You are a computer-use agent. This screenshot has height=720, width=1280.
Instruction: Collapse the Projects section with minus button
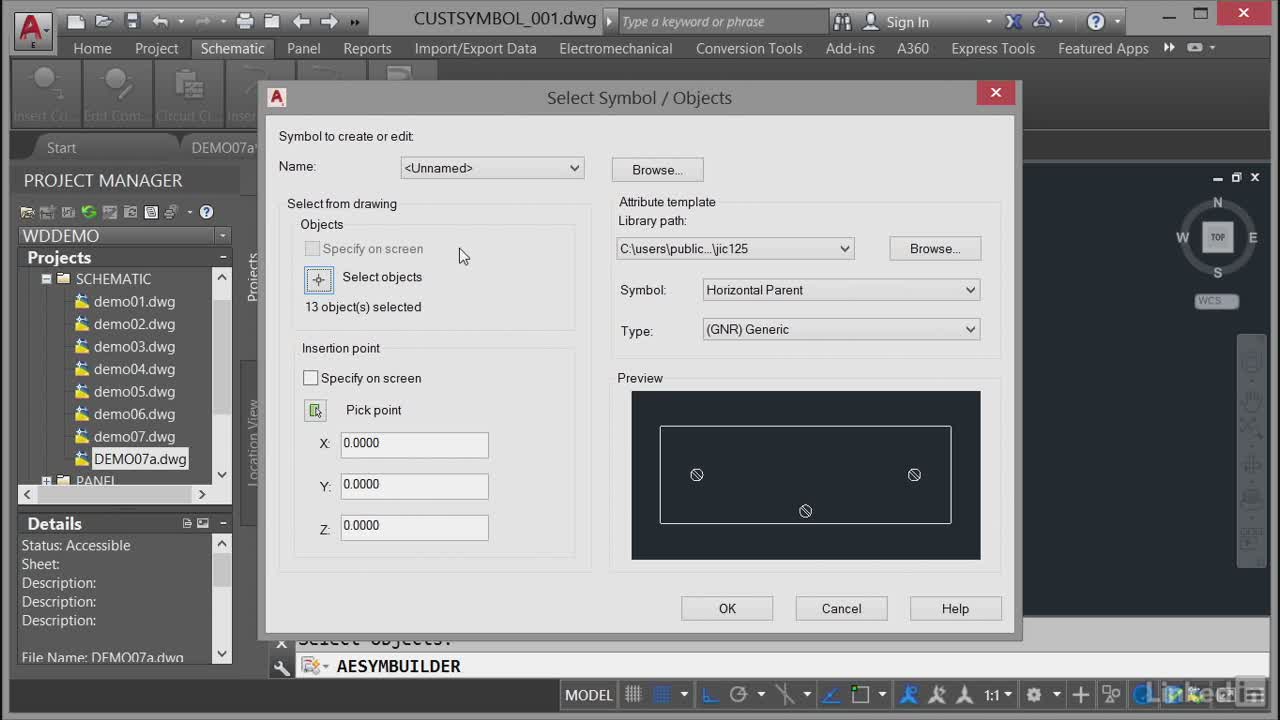[223, 257]
